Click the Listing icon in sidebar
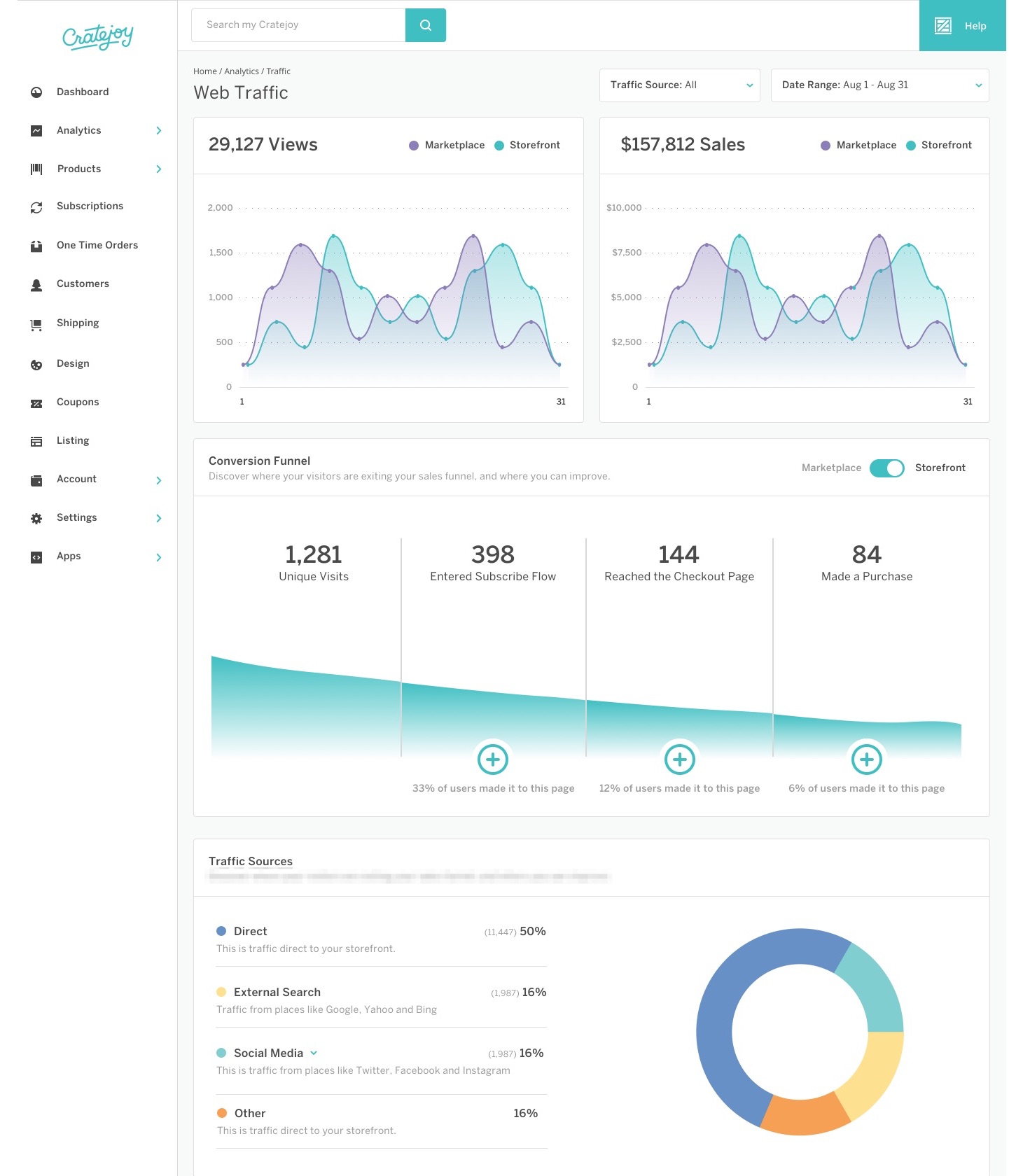This screenshot has height=1176, width=1009. (x=36, y=441)
